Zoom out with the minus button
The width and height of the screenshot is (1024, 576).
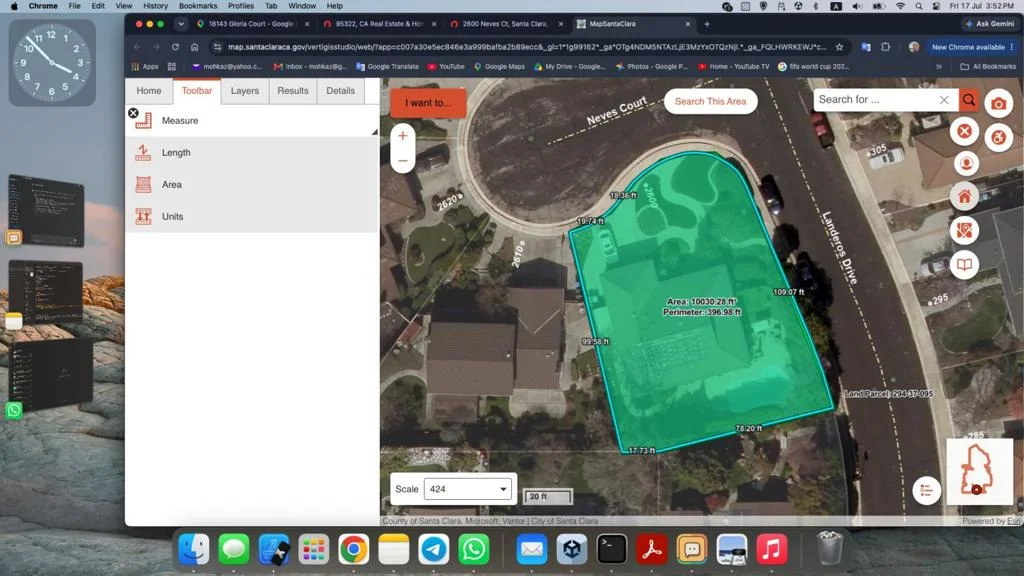402,161
